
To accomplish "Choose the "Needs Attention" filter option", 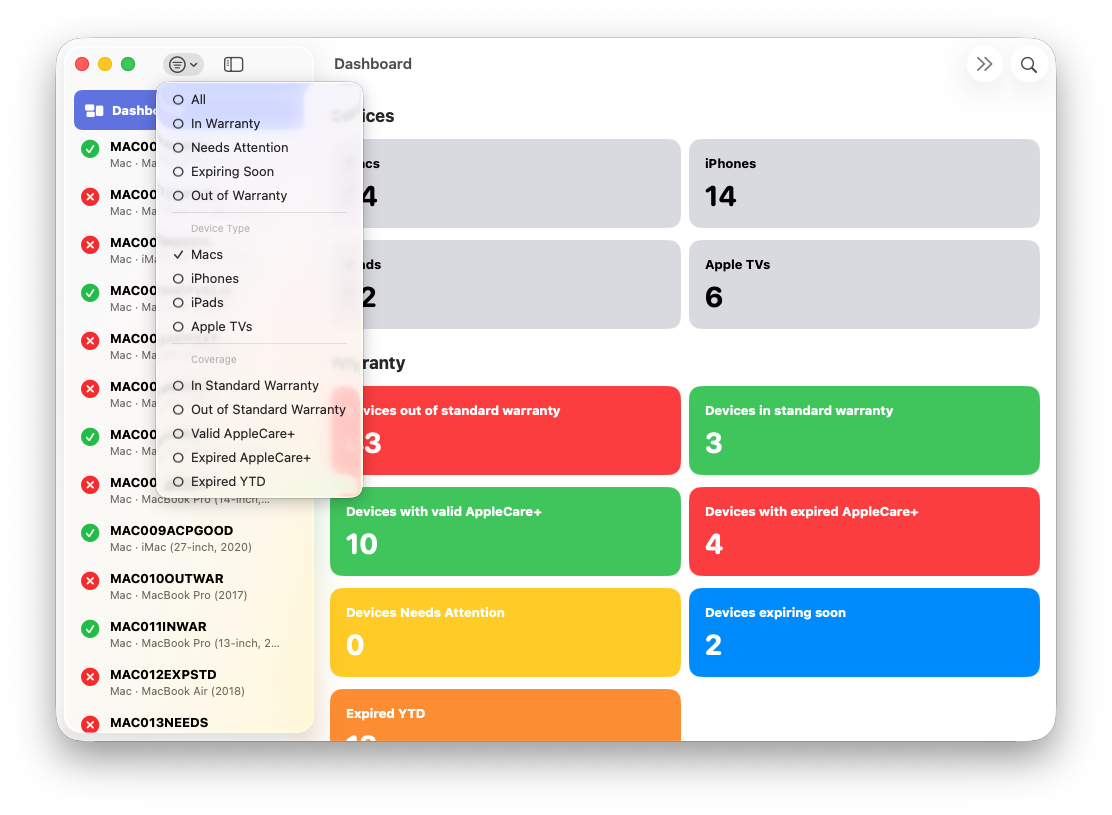I will coord(239,148).
